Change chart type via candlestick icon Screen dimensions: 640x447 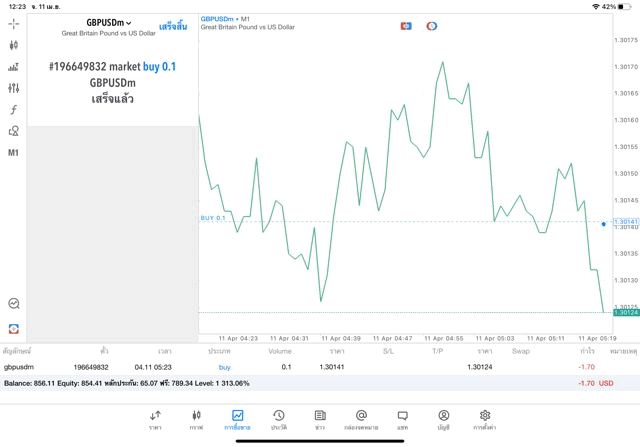tap(13, 45)
